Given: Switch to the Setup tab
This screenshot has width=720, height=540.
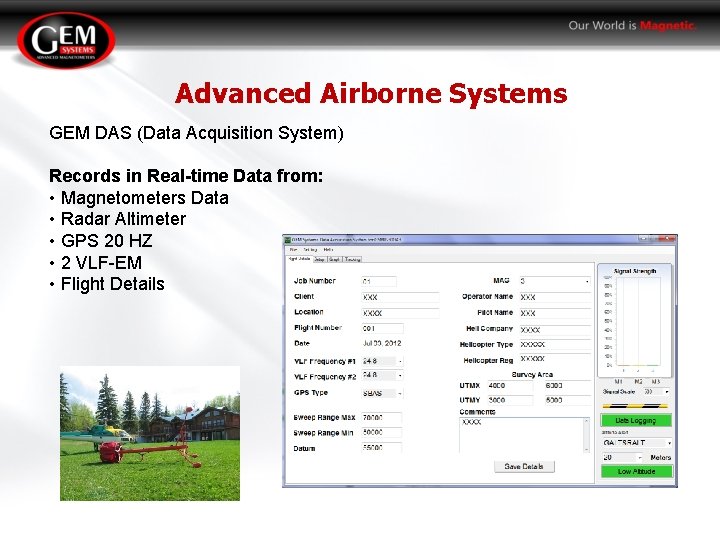Looking at the screenshot, I should [320, 259].
